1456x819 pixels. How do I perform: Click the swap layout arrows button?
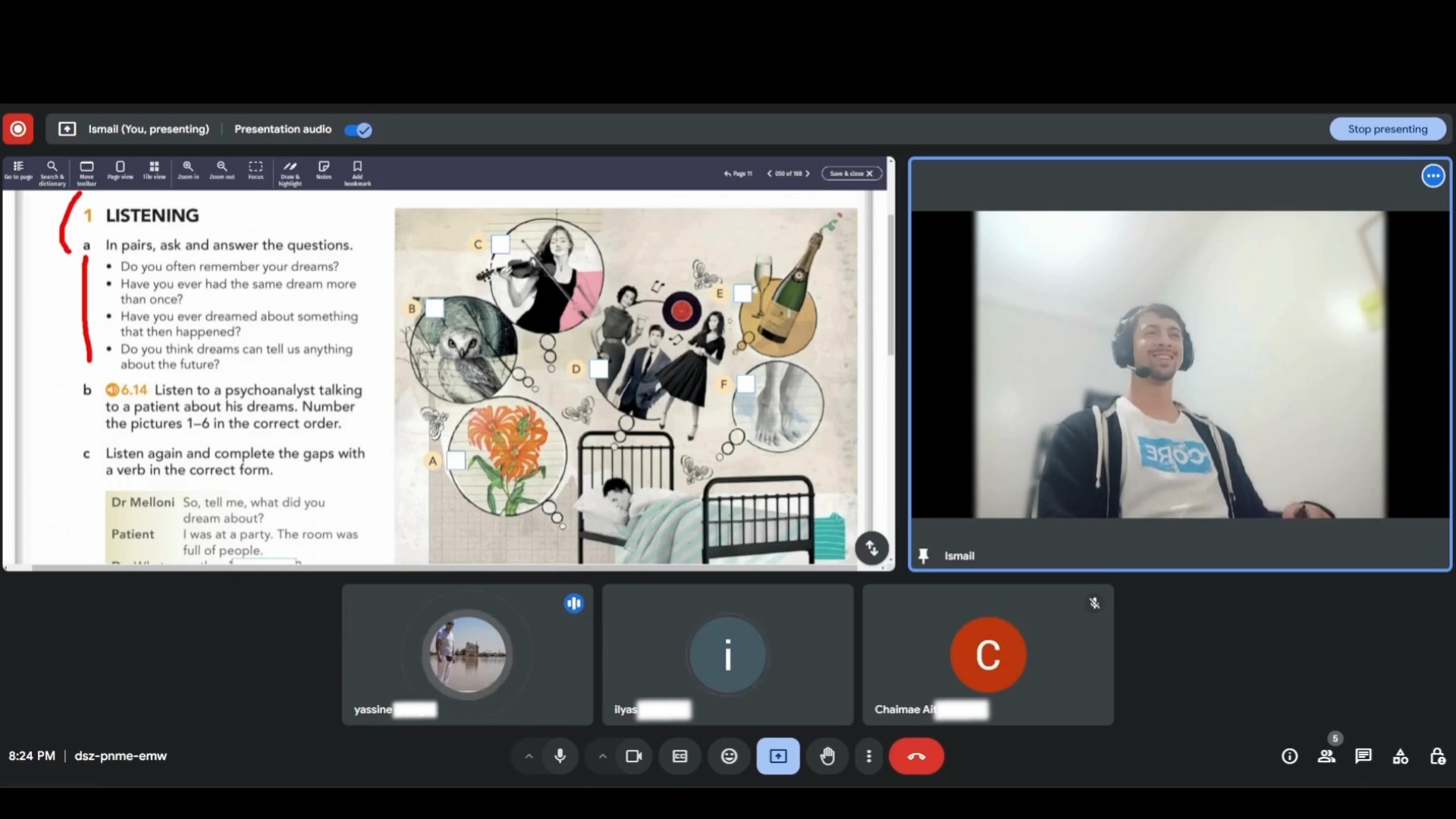(871, 548)
